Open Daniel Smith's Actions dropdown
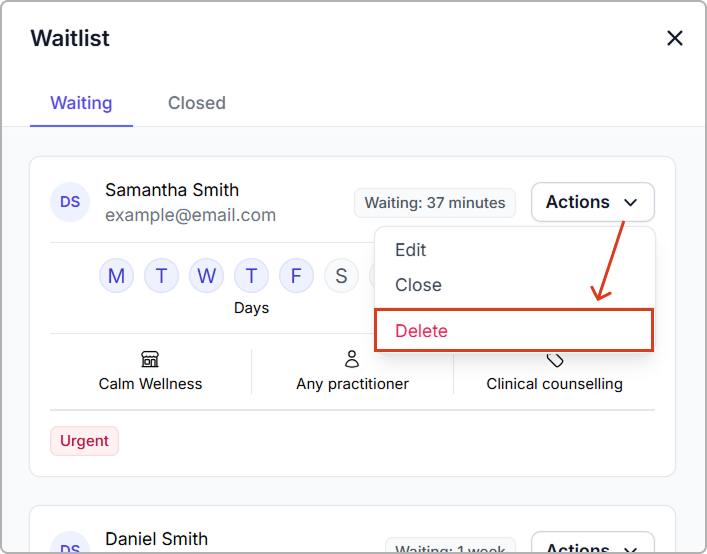The width and height of the screenshot is (707, 554). point(592,544)
